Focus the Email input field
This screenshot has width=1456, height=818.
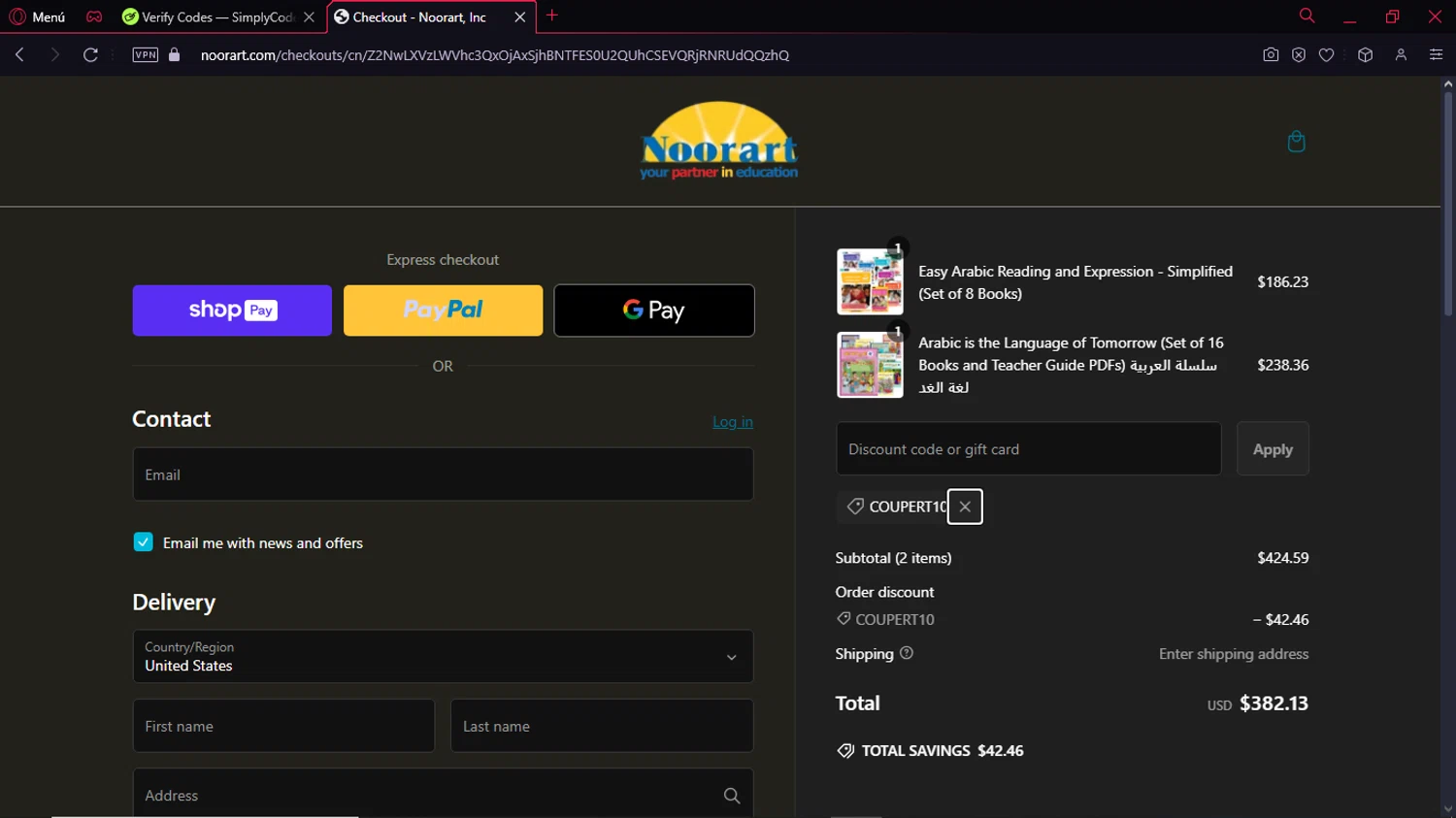443,474
